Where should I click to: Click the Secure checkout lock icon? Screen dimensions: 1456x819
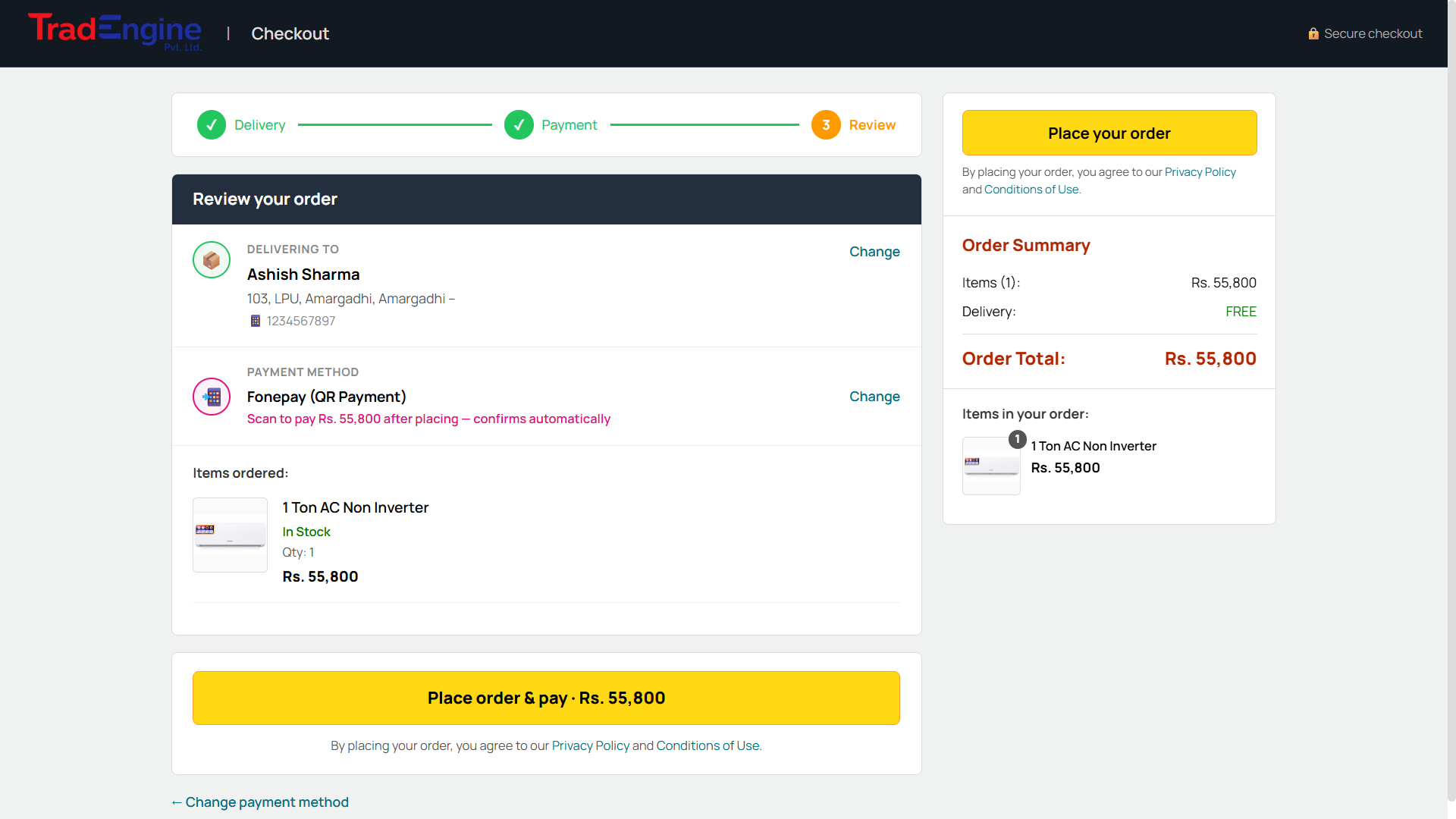[x=1313, y=33]
